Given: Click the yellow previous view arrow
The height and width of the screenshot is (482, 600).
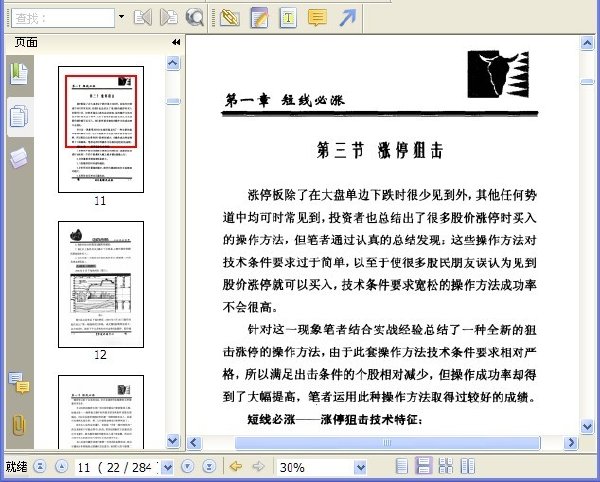Looking at the screenshot, I should (x=235, y=466).
